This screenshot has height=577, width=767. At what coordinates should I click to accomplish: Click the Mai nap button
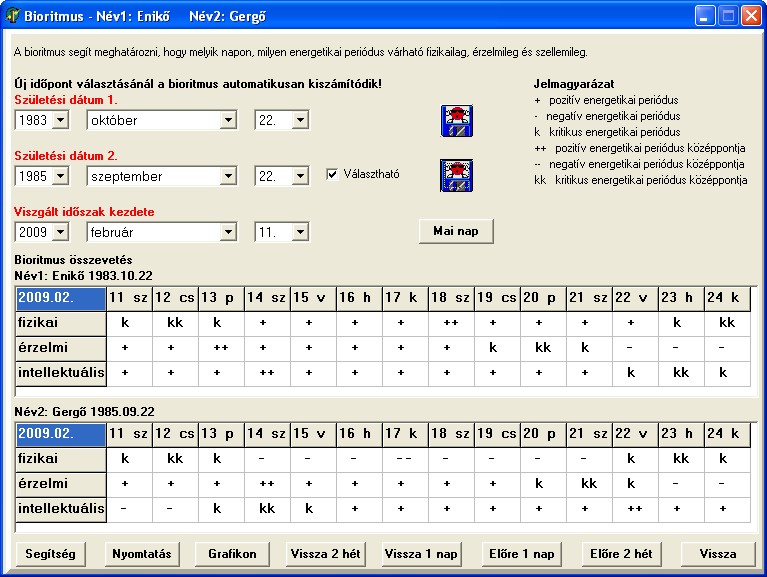coord(456,231)
